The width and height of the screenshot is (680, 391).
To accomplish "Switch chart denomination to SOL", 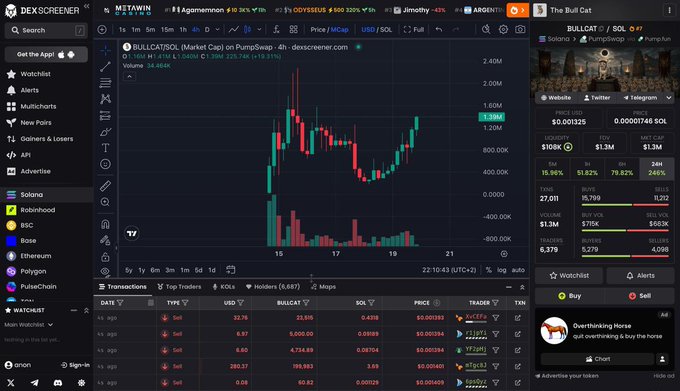I will click(386, 29).
